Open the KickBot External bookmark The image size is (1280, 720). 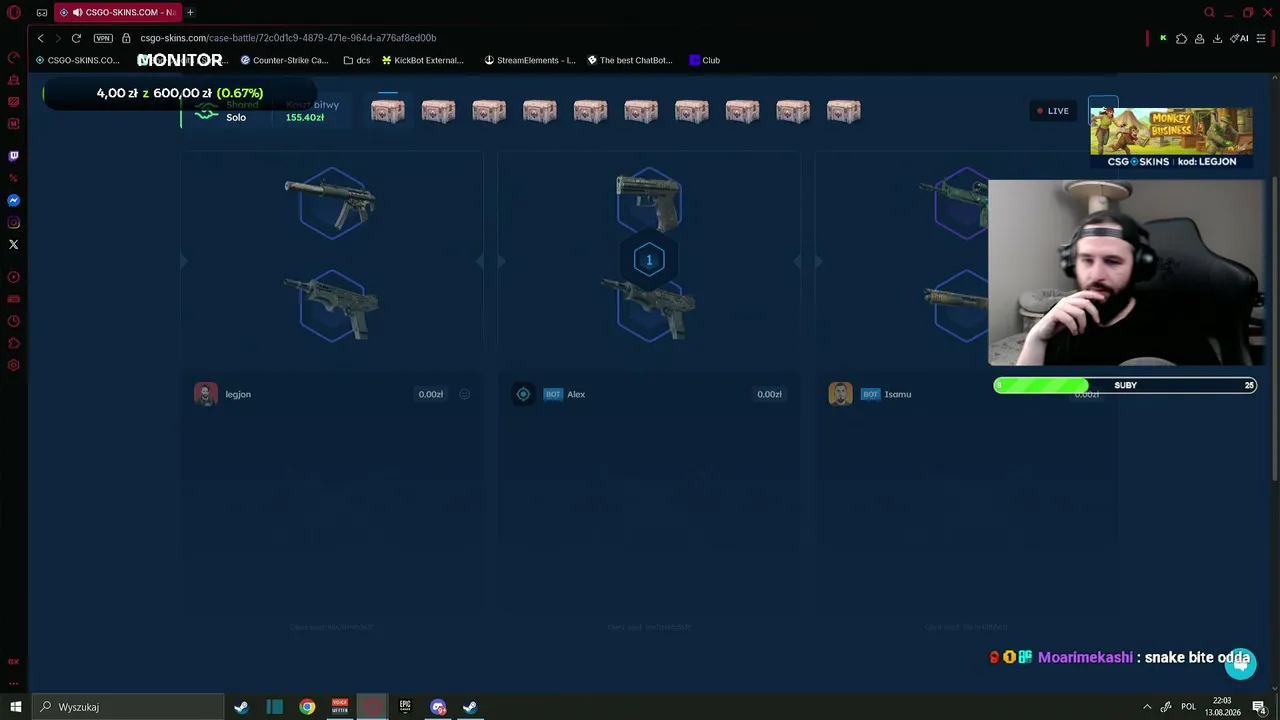click(423, 60)
